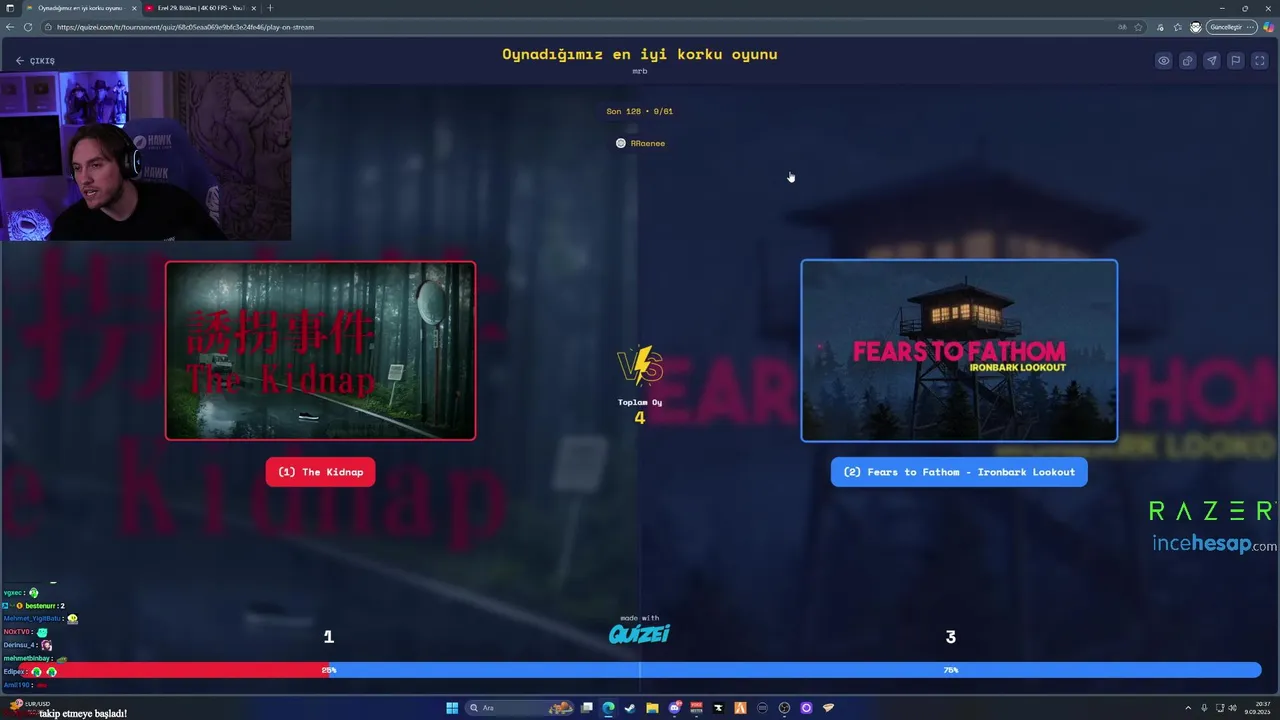Image resolution: width=1280 pixels, height=720 pixels.
Task: Click the Quizei logo at bottom
Action: pos(639,634)
